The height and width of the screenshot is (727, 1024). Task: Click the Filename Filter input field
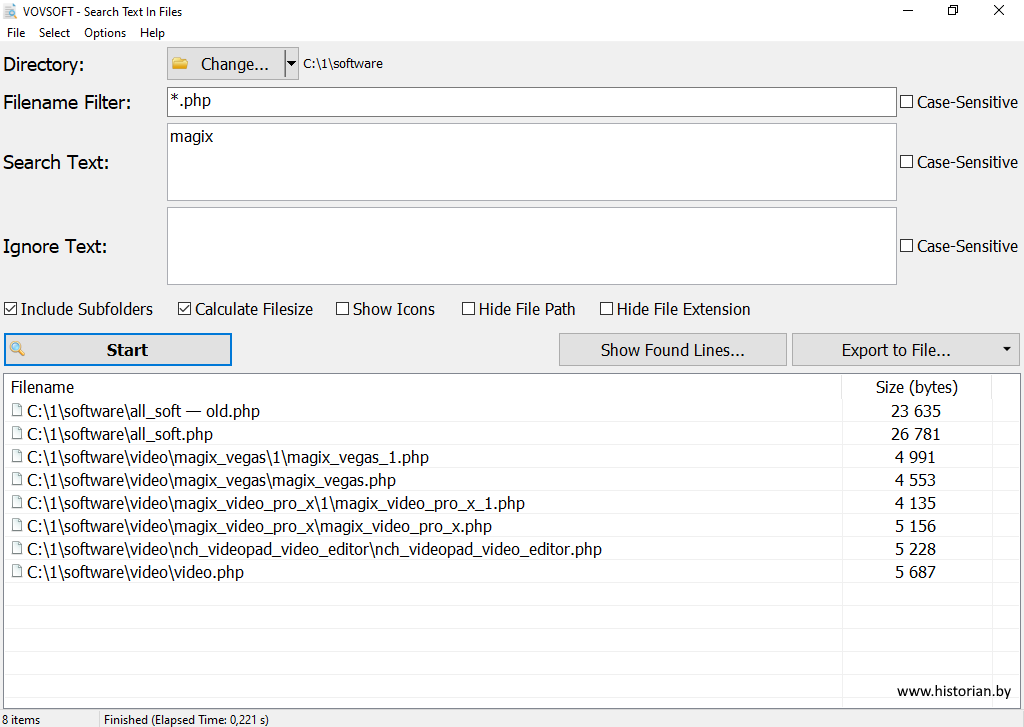tap(531, 102)
